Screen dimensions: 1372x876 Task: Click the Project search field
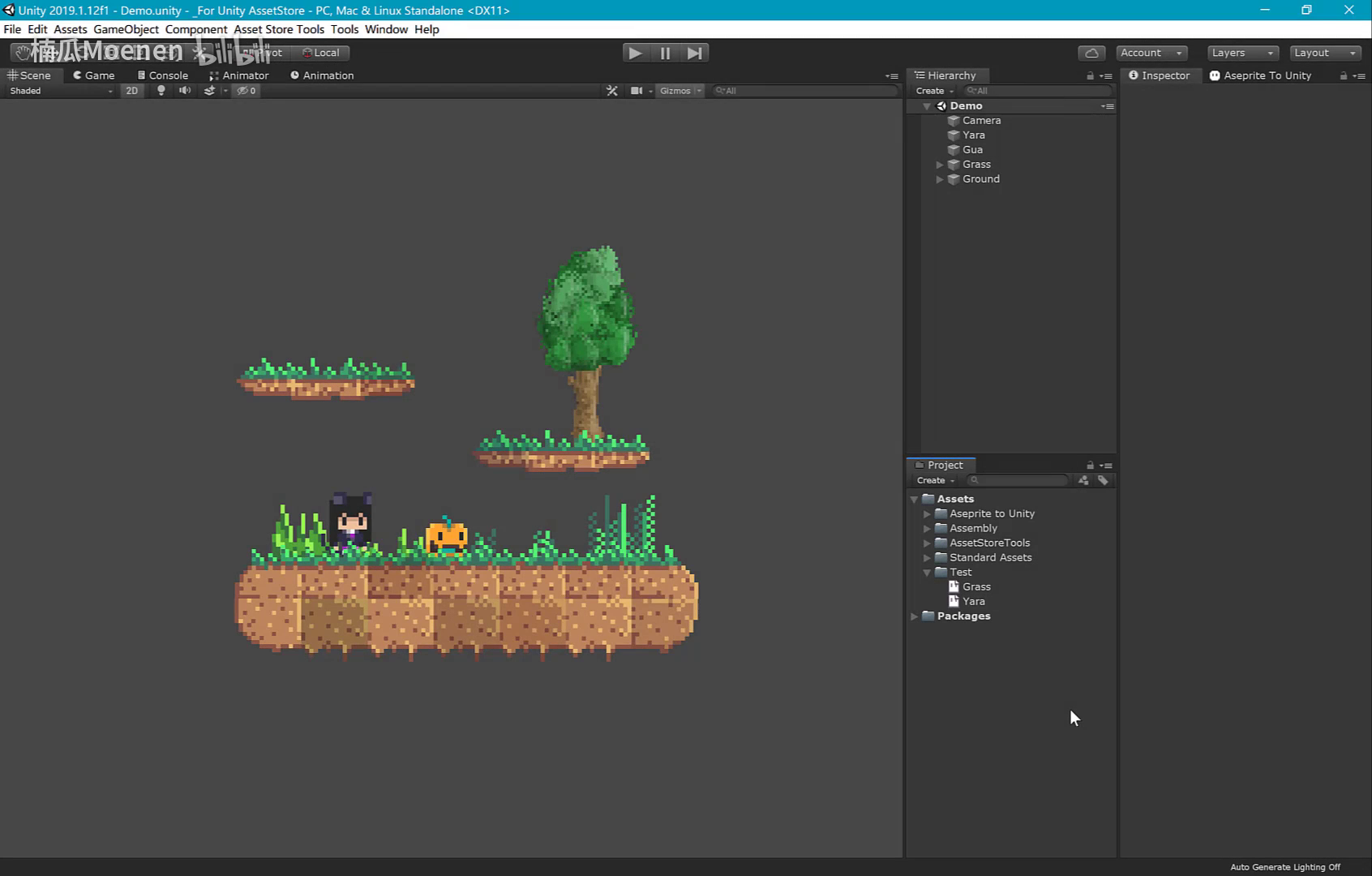[x=1018, y=480]
